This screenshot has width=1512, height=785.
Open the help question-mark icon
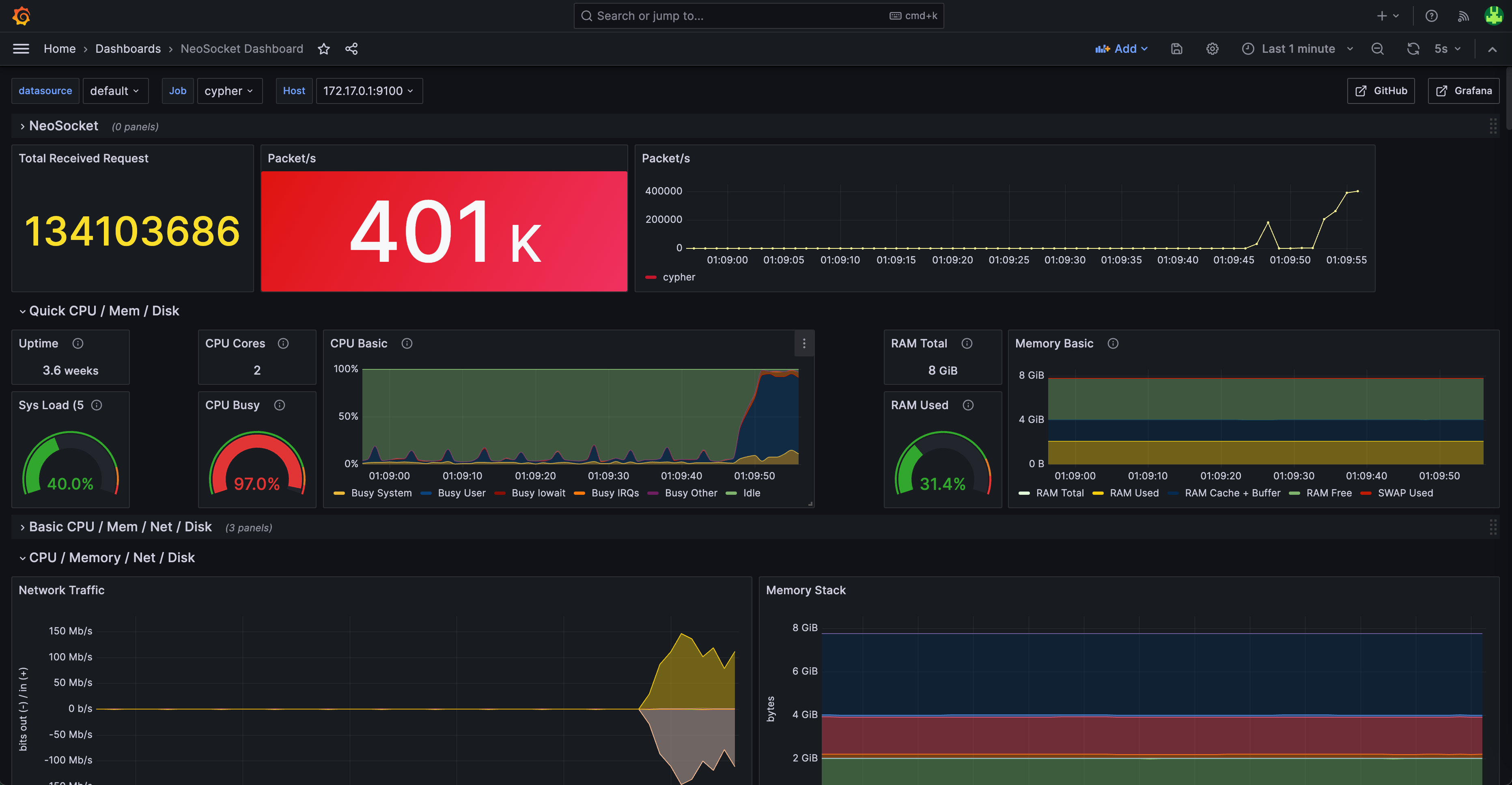pos(1432,16)
